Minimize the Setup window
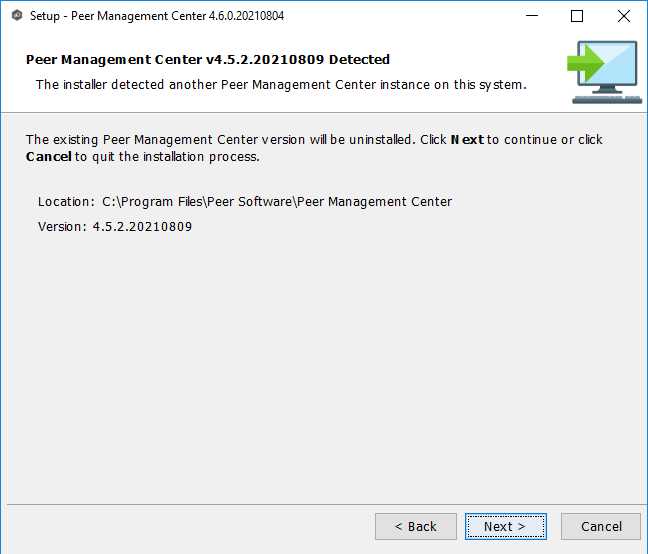This screenshot has width=648, height=554. point(530,16)
